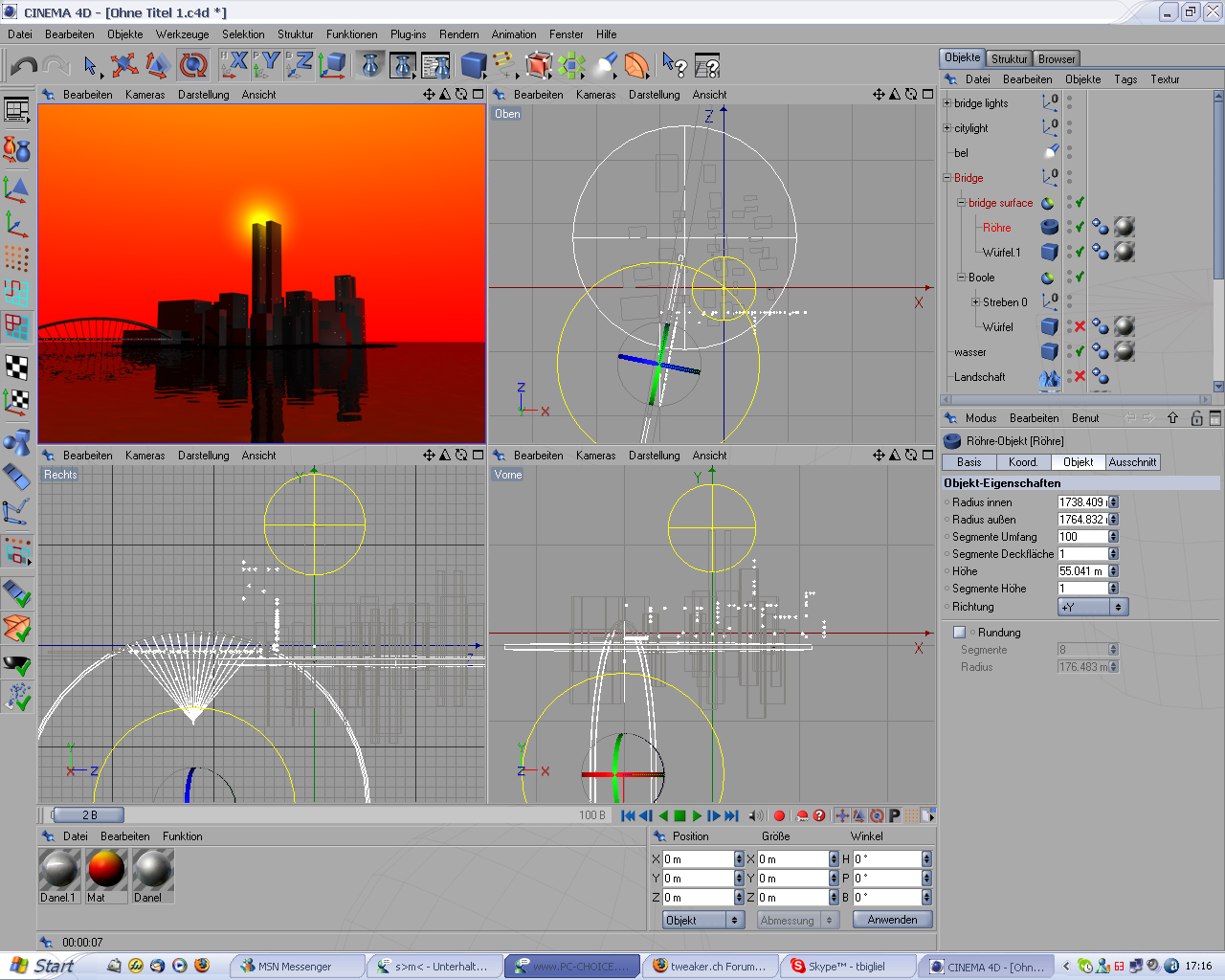Activate the Rotate tool in the top toolbar

[x=193, y=66]
